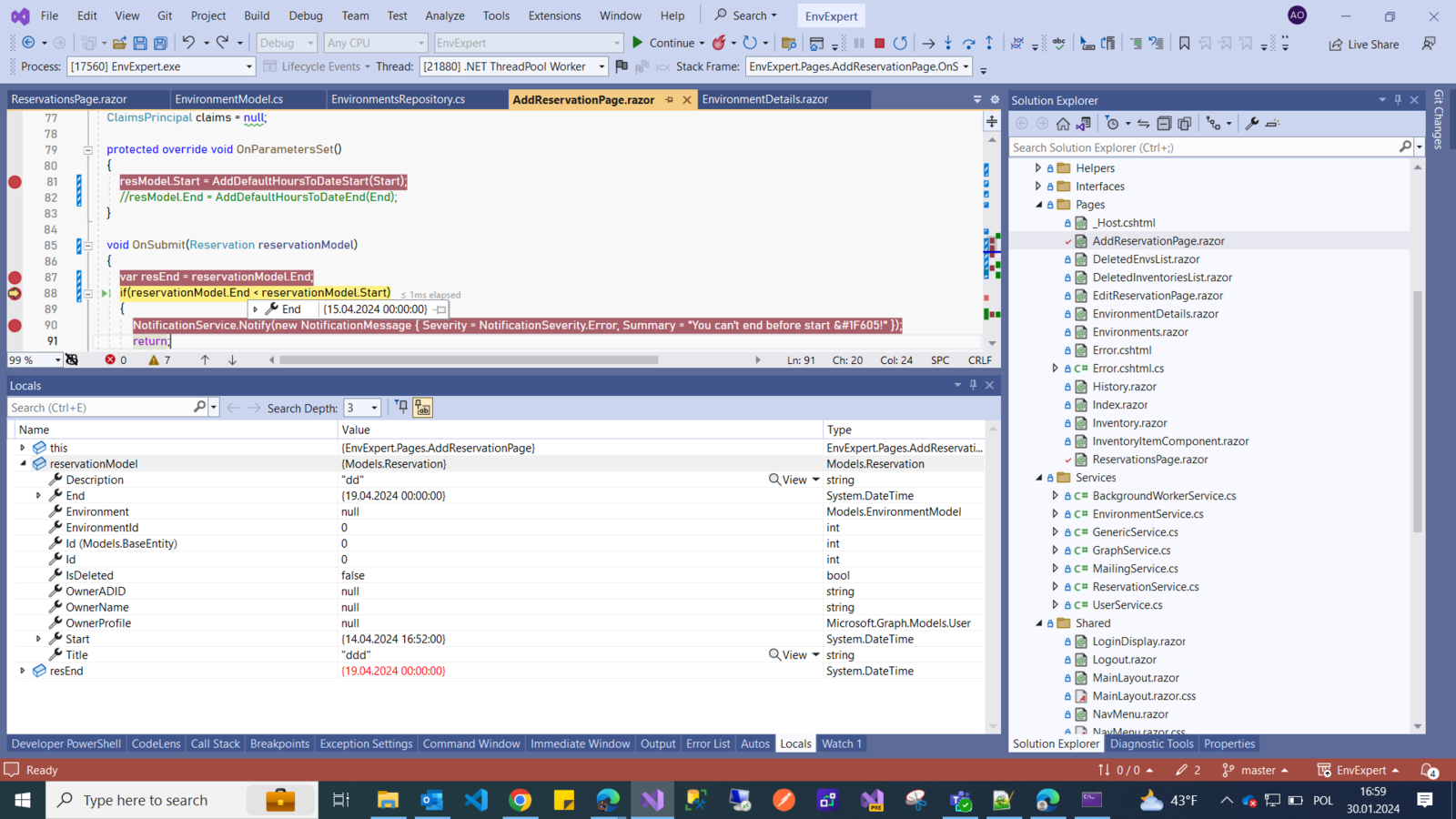The image size is (1456, 819).
Task: Expand the Helpers folder
Action: 1038,168
